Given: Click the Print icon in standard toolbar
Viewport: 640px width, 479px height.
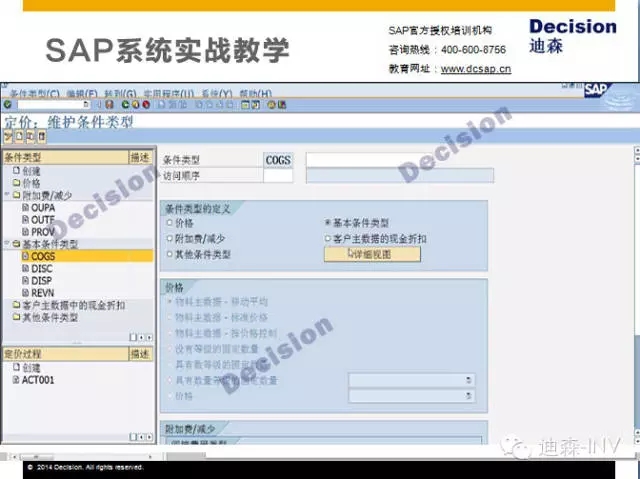Looking at the screenshot, I should pyautogui.click(x=161, y=104).
